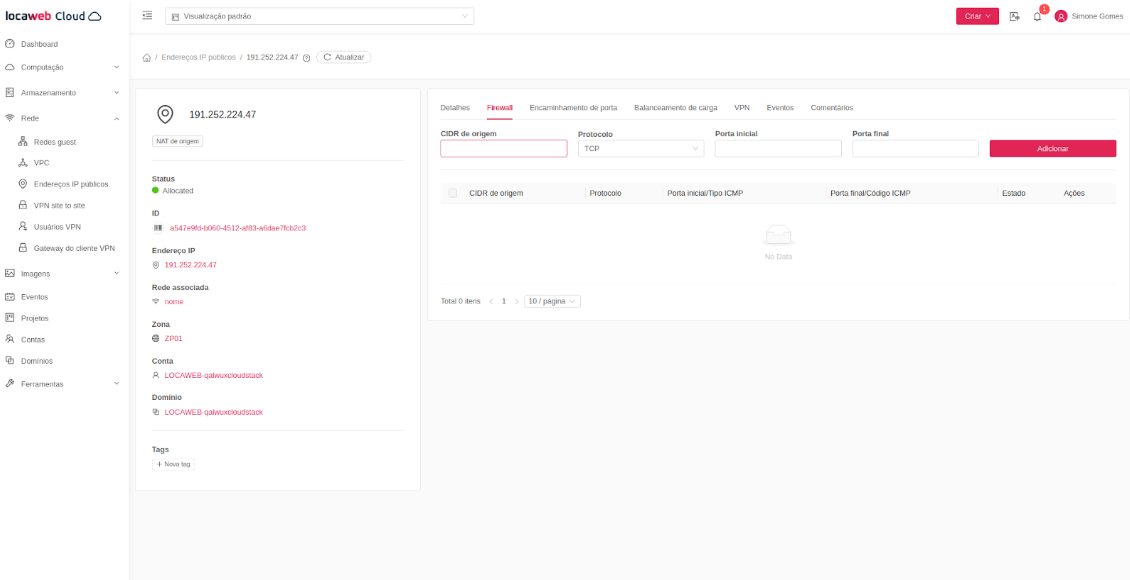Open Redes guest

click(x=55, y=142)
